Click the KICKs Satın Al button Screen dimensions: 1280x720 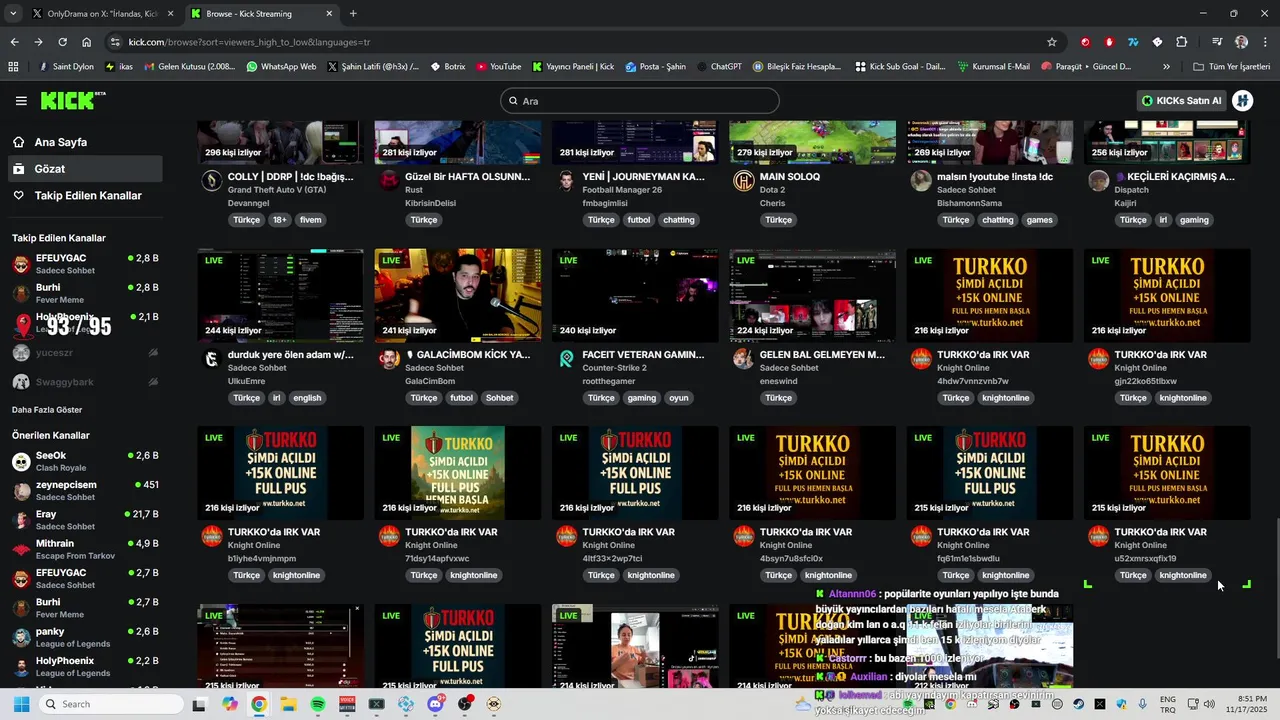click(1182, 100)
